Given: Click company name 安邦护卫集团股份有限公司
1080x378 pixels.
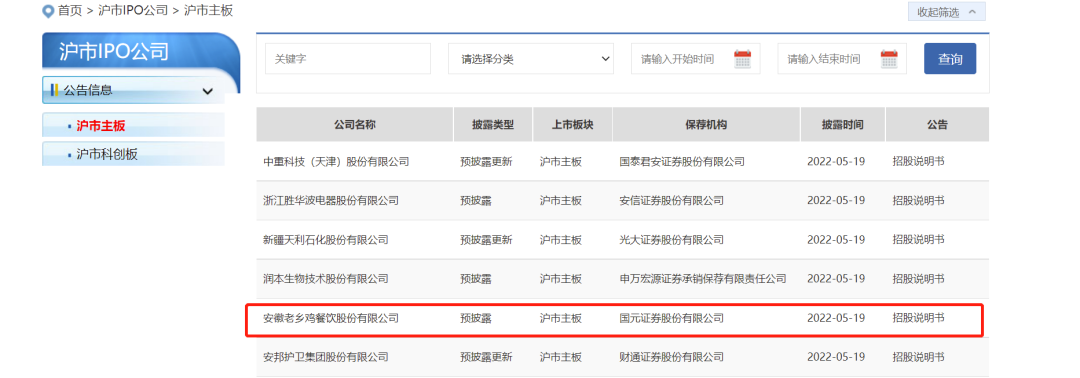Looking at the screenshot, I should [x=326, y=357].
